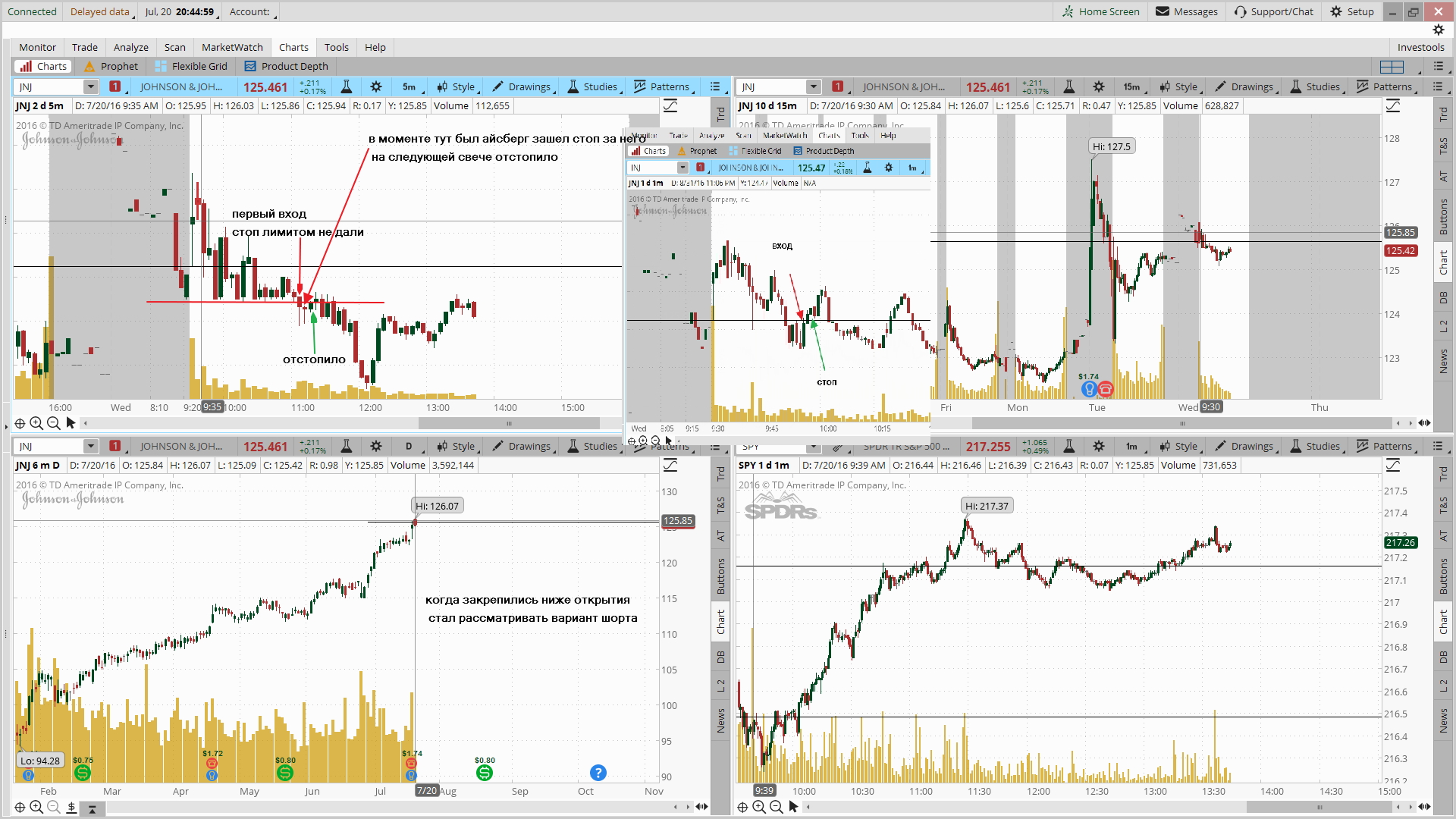Toggle the T&S side panel of the JNJ 15m chart
The image size is (1456, 819).
[x=1443, y=146]
